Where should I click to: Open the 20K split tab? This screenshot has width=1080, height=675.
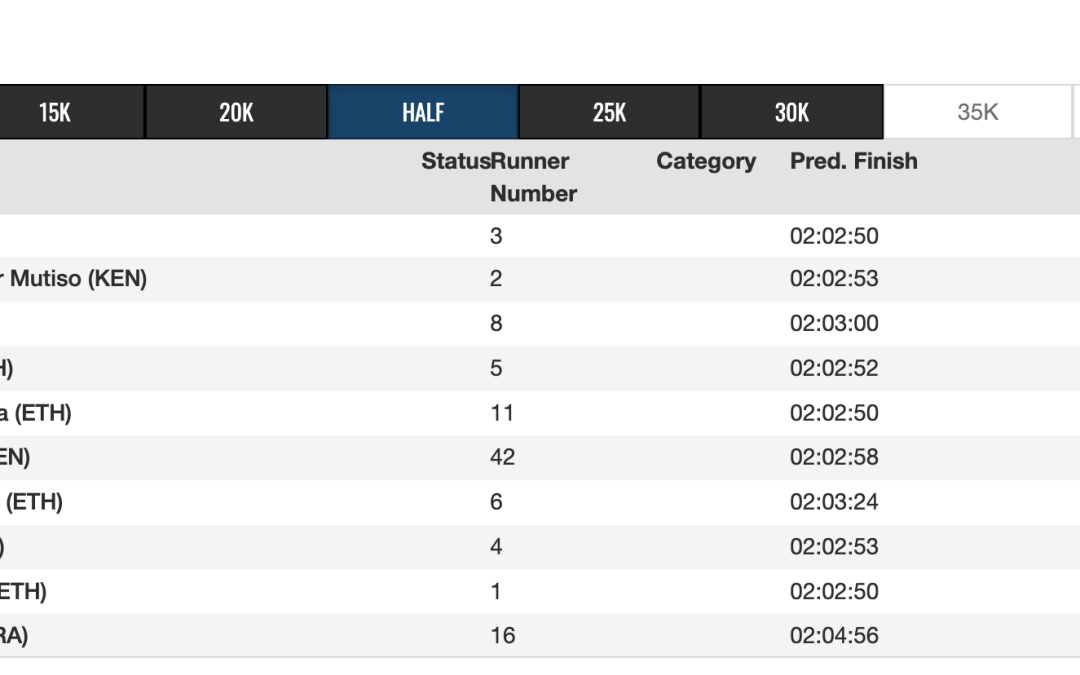236,112
